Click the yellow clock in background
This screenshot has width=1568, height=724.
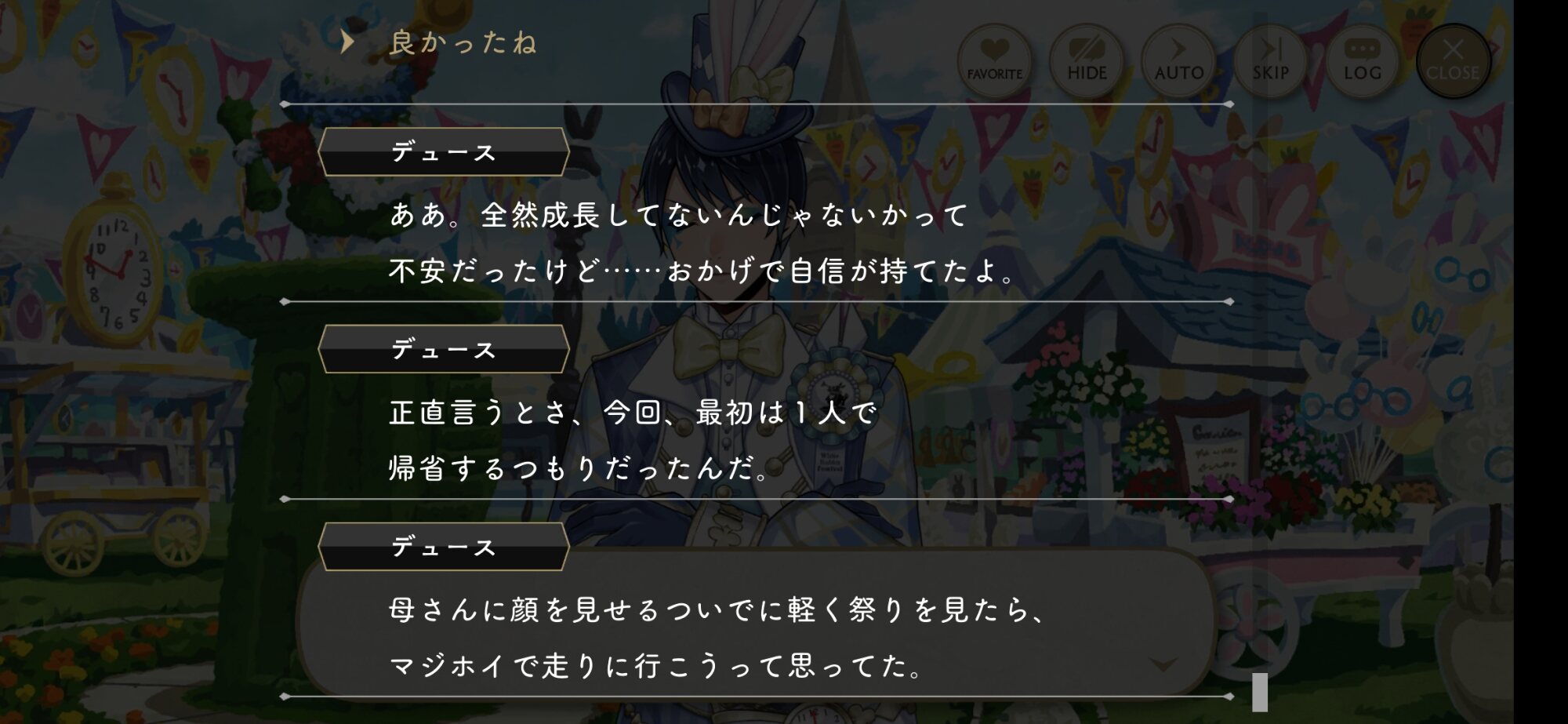pos(118,271)
